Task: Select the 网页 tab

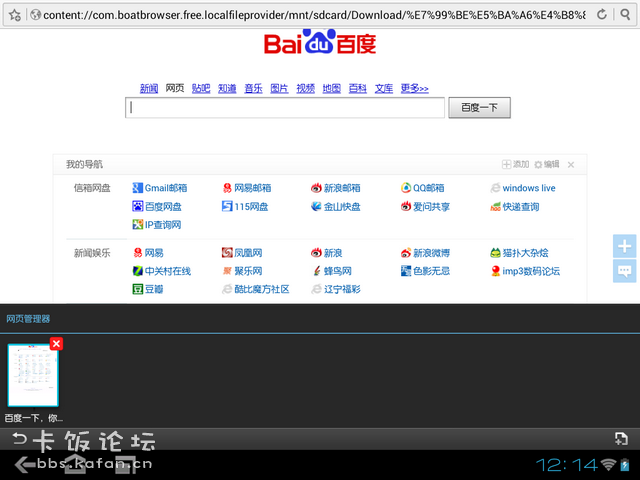Action: pyautogui.click(x=175, y=88)
